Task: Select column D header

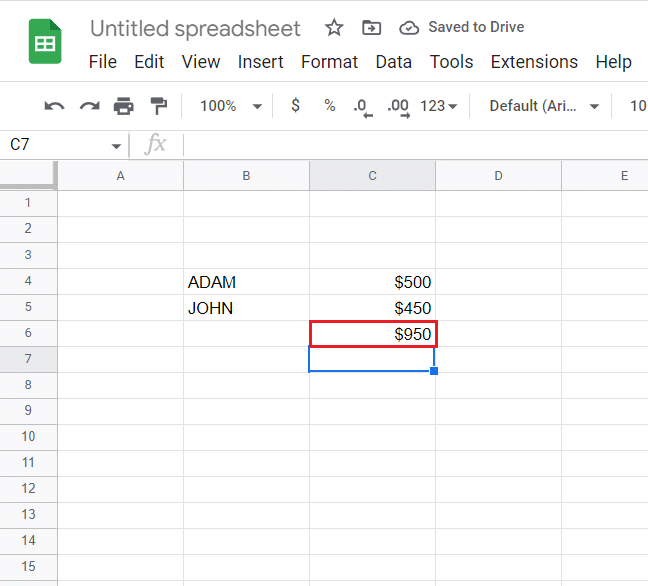Action: tap(498, 176)
